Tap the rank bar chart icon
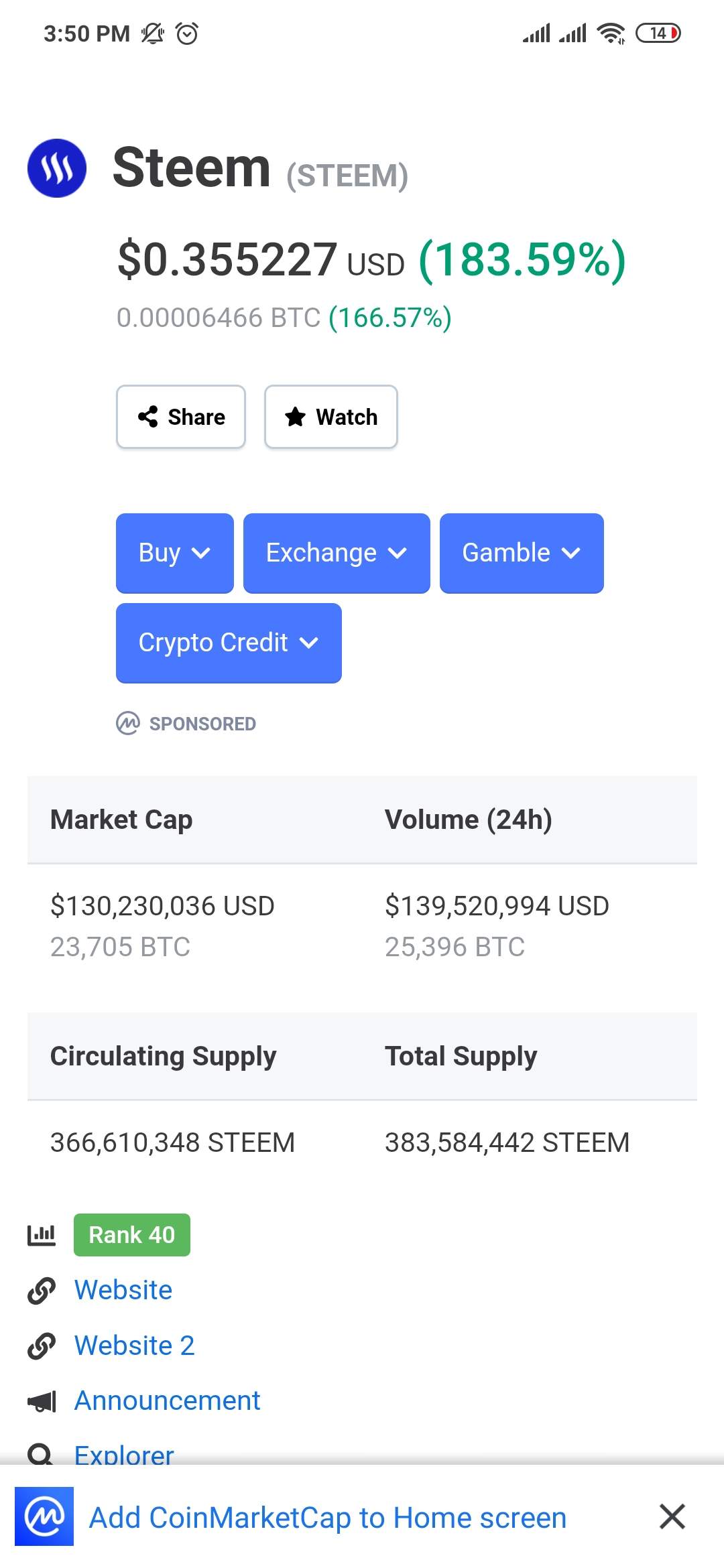Screen dimensions: 724x1568 click(x=42, y=1235)
